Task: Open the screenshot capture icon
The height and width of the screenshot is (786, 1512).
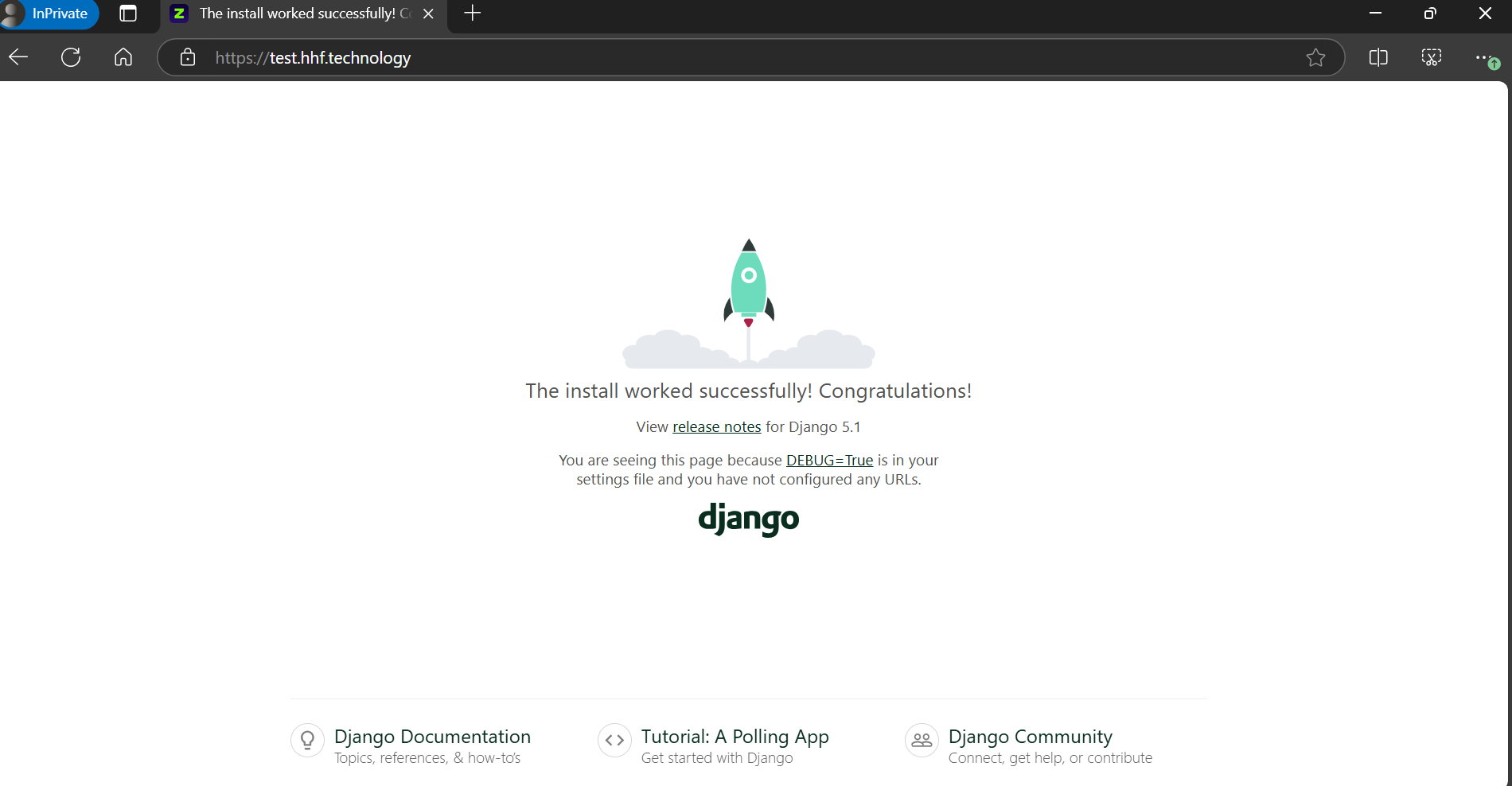Action: (1432, 57)
